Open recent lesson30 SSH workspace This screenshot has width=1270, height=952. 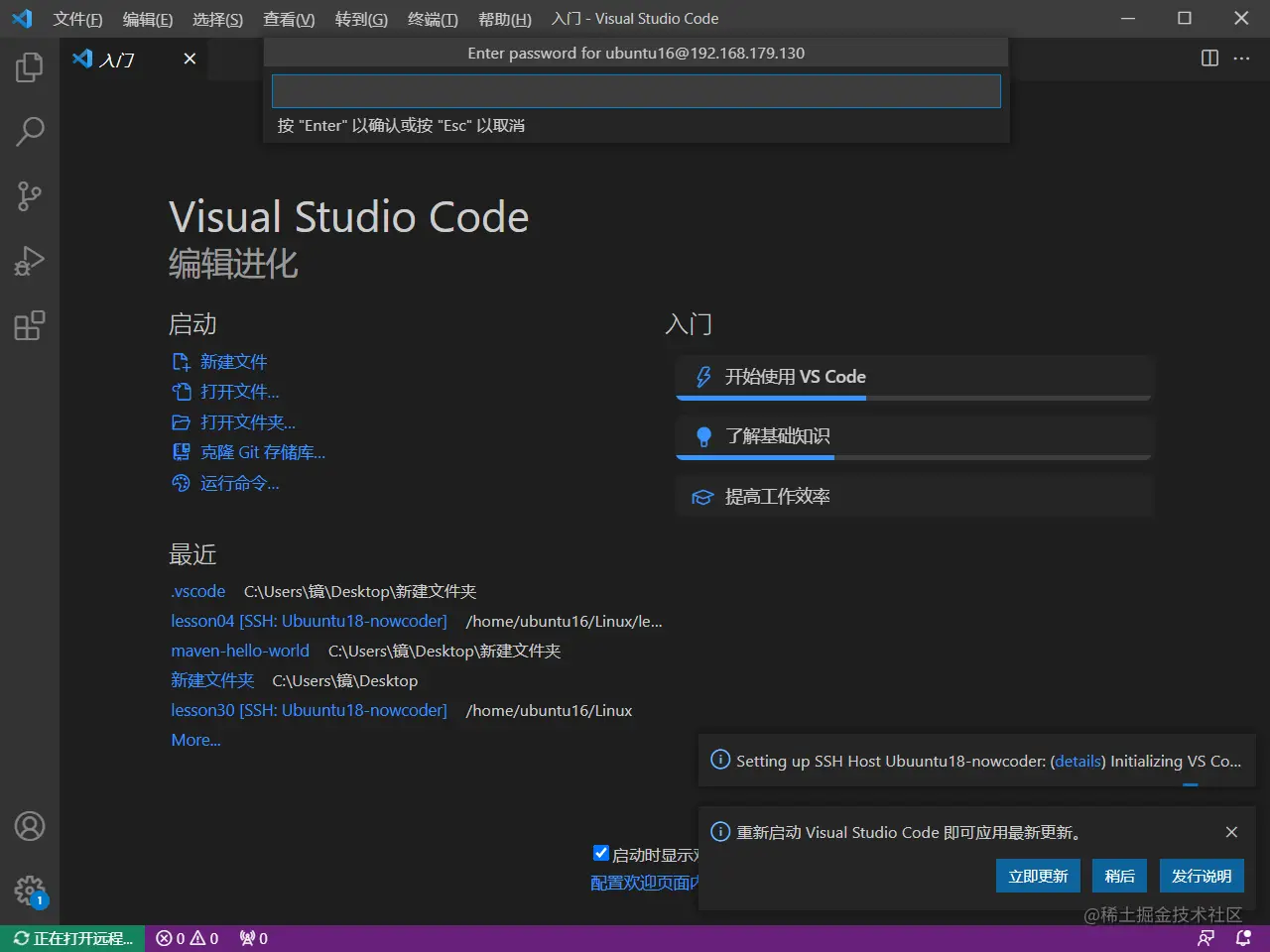[x=309, y=710]
